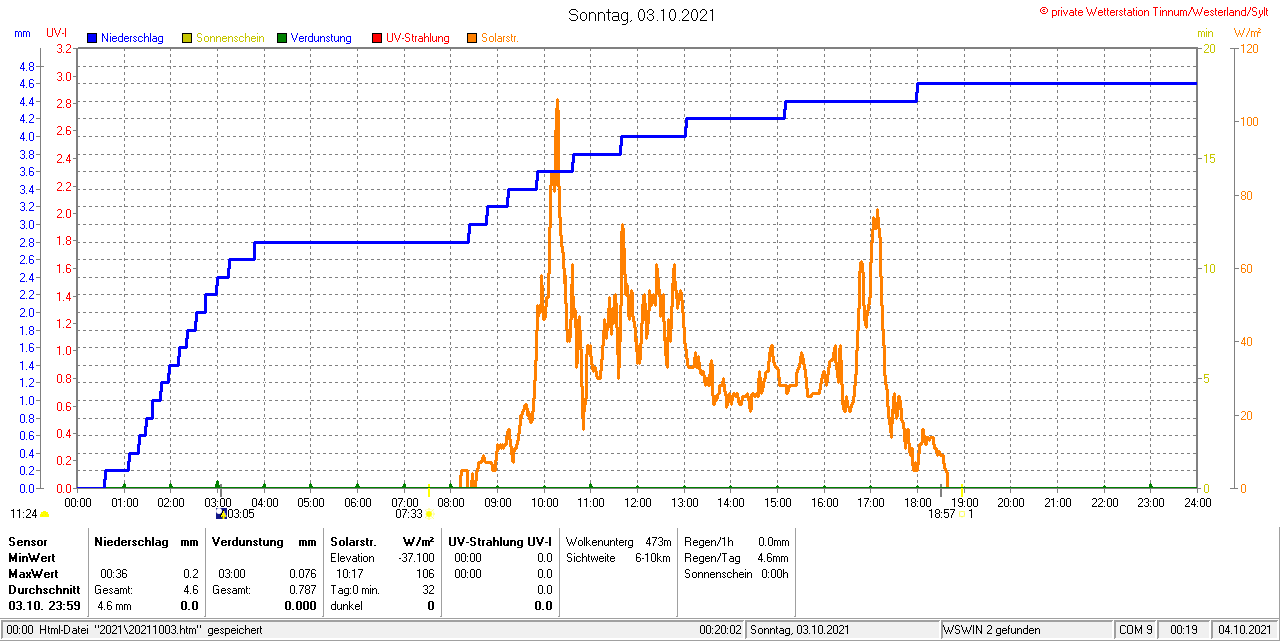Click the Verdunstung column header in table

[248, 541]
